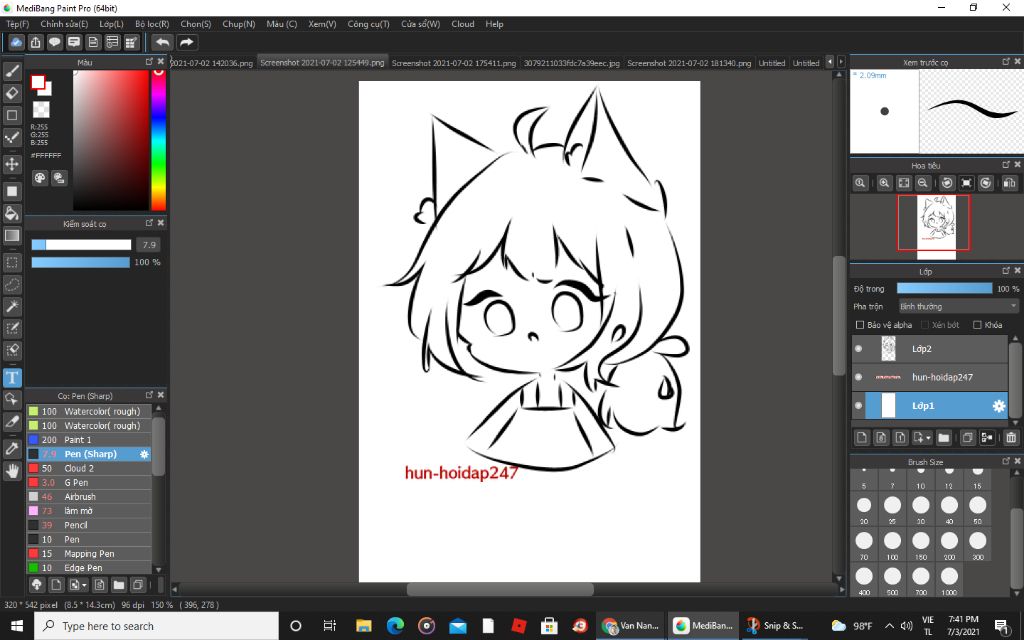This screenshot has width=1024, height=640.
Task: Click the Redo arrow button
Action: [187, 42]
